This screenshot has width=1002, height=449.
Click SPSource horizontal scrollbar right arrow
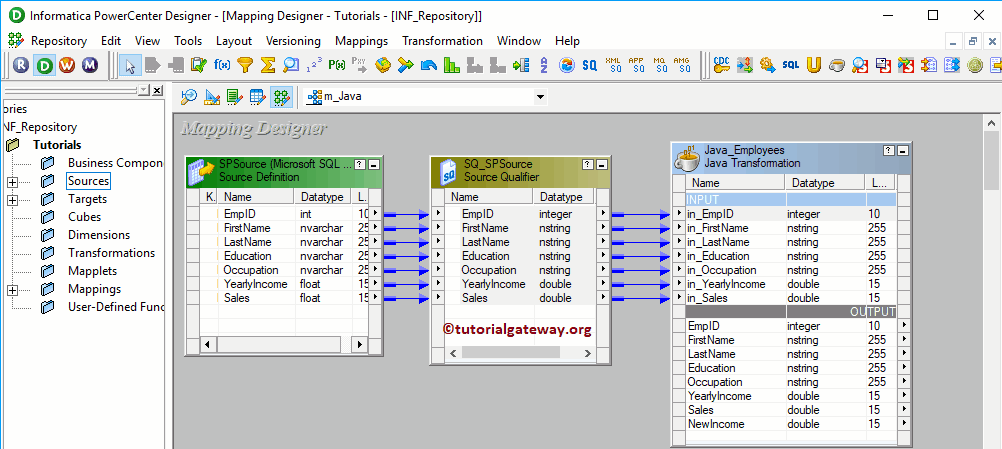pos(360,344)
